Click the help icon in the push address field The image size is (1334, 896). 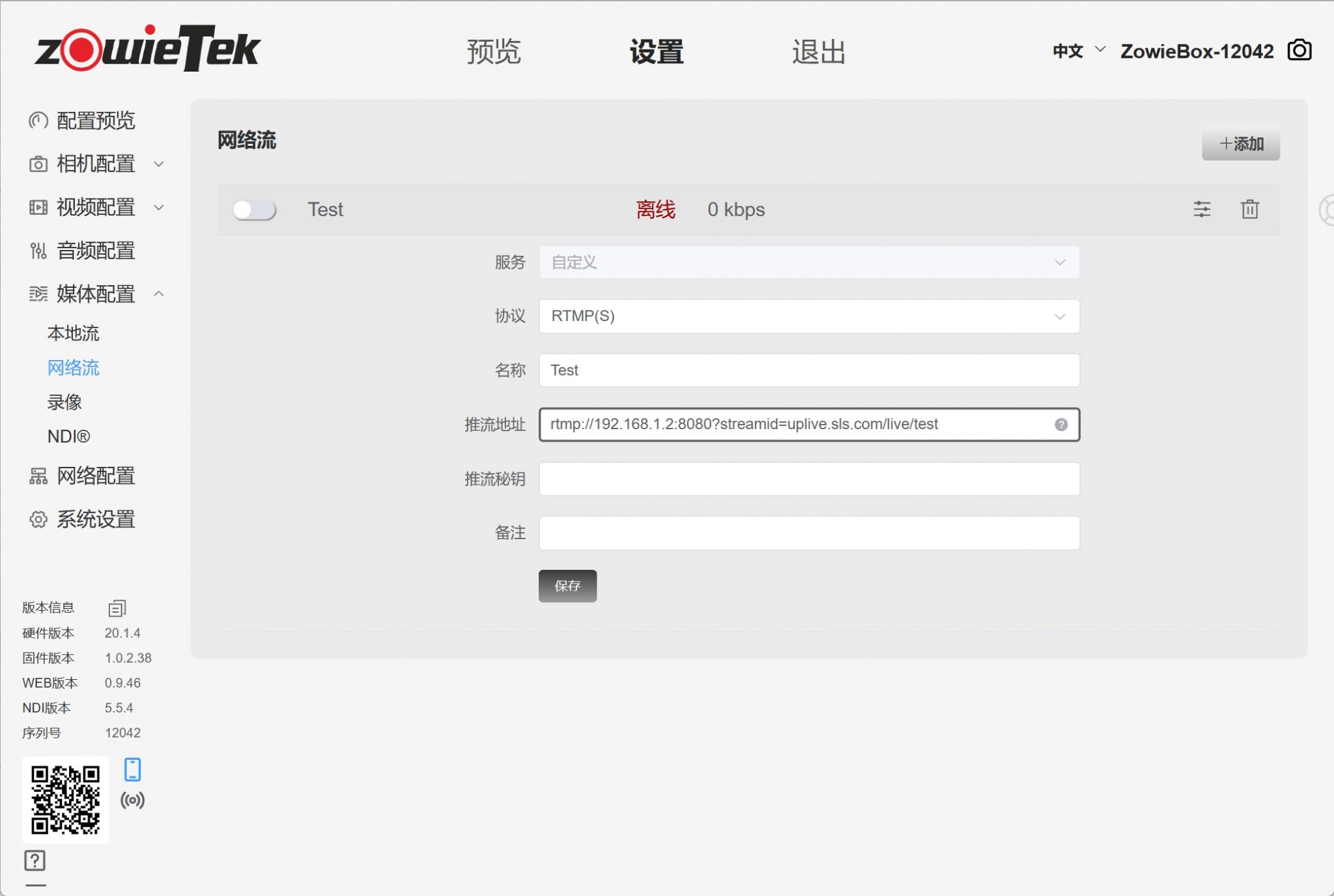click(1060, 425)
